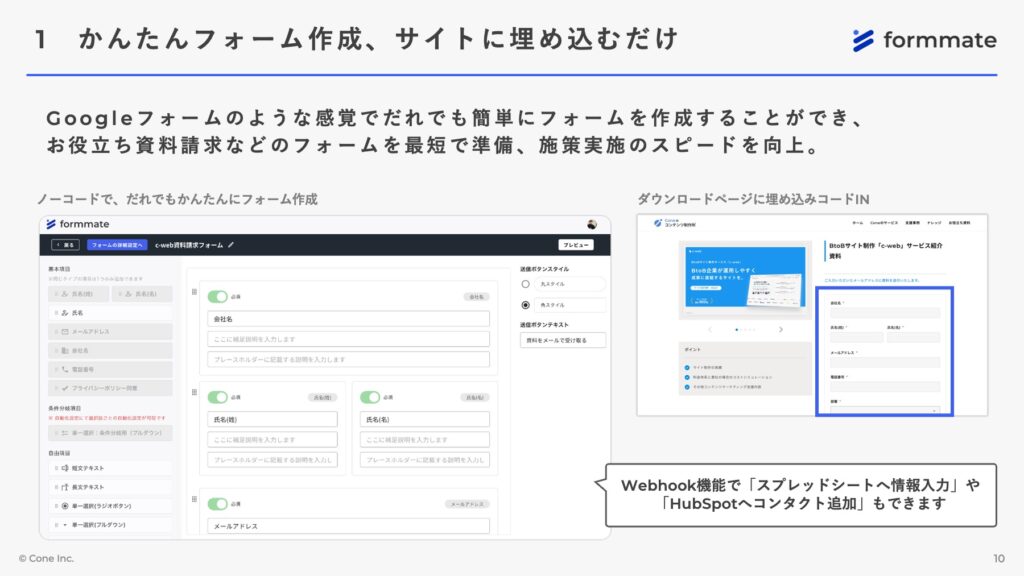Click the 自由項目 section heading
The width and height of the screenshot is (1024, 576).
point(59,453)
